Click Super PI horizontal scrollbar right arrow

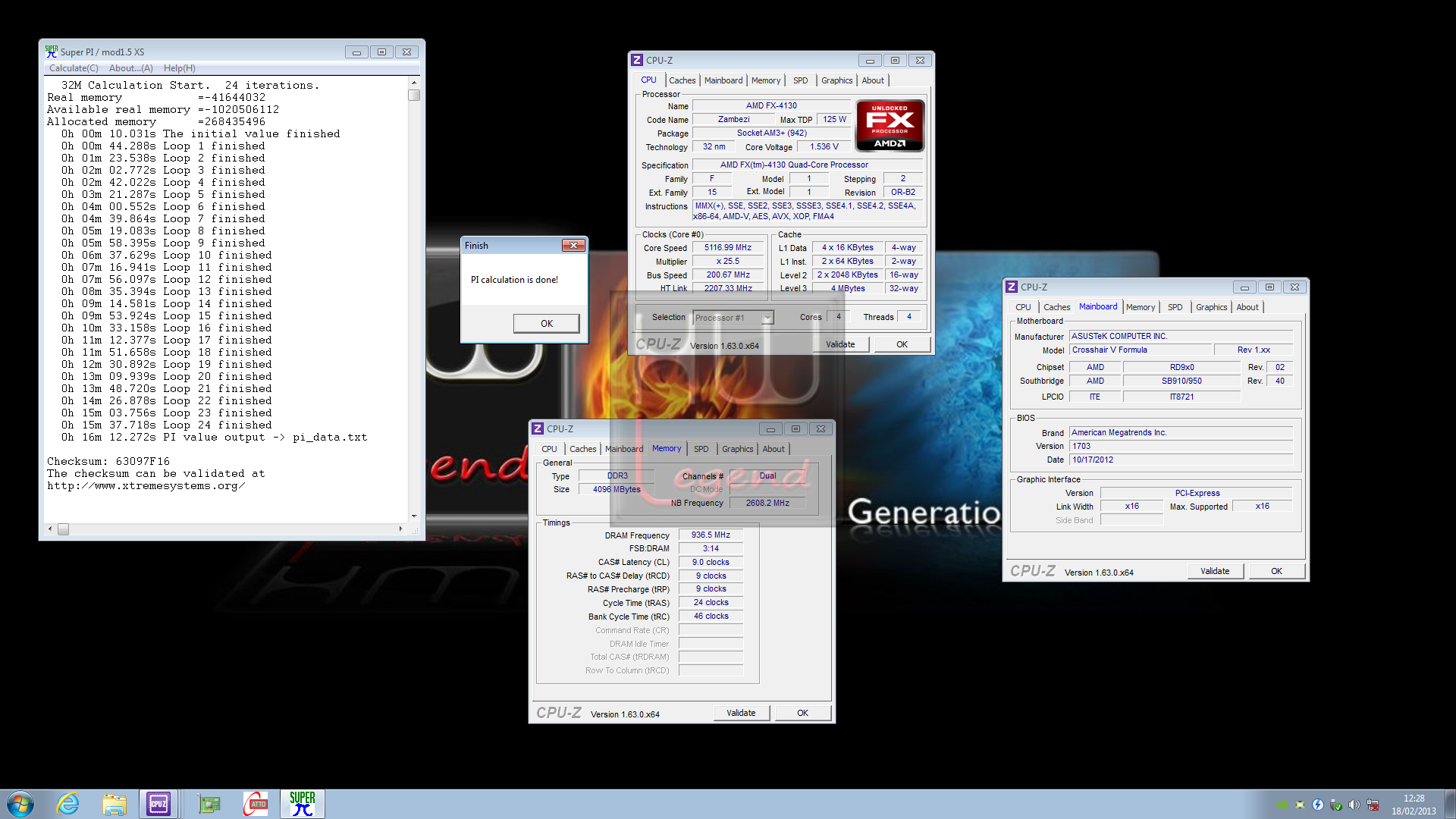pyautogui.click(x=400, y=529)
